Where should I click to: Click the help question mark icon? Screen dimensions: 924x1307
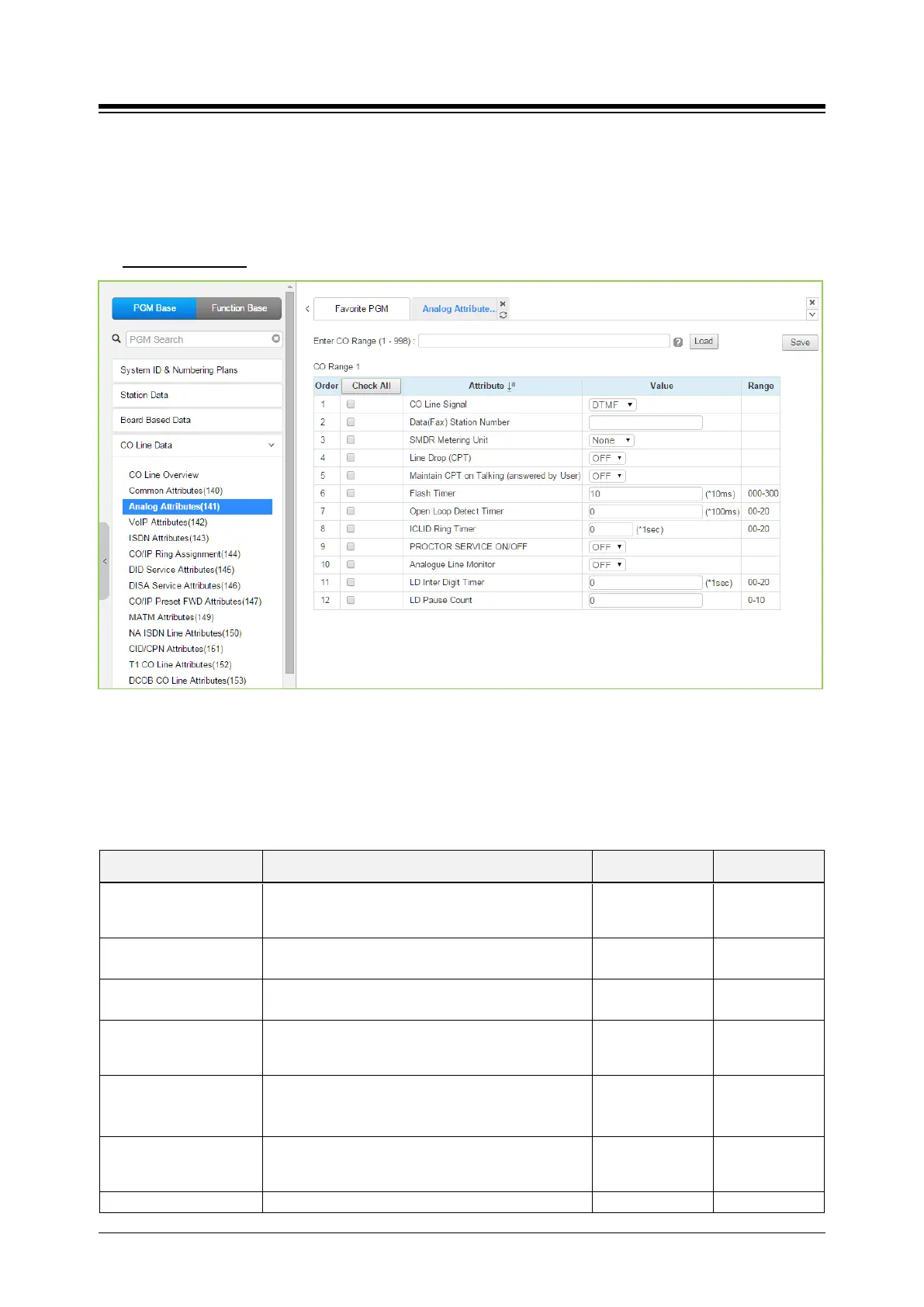[x=678, y=342]
